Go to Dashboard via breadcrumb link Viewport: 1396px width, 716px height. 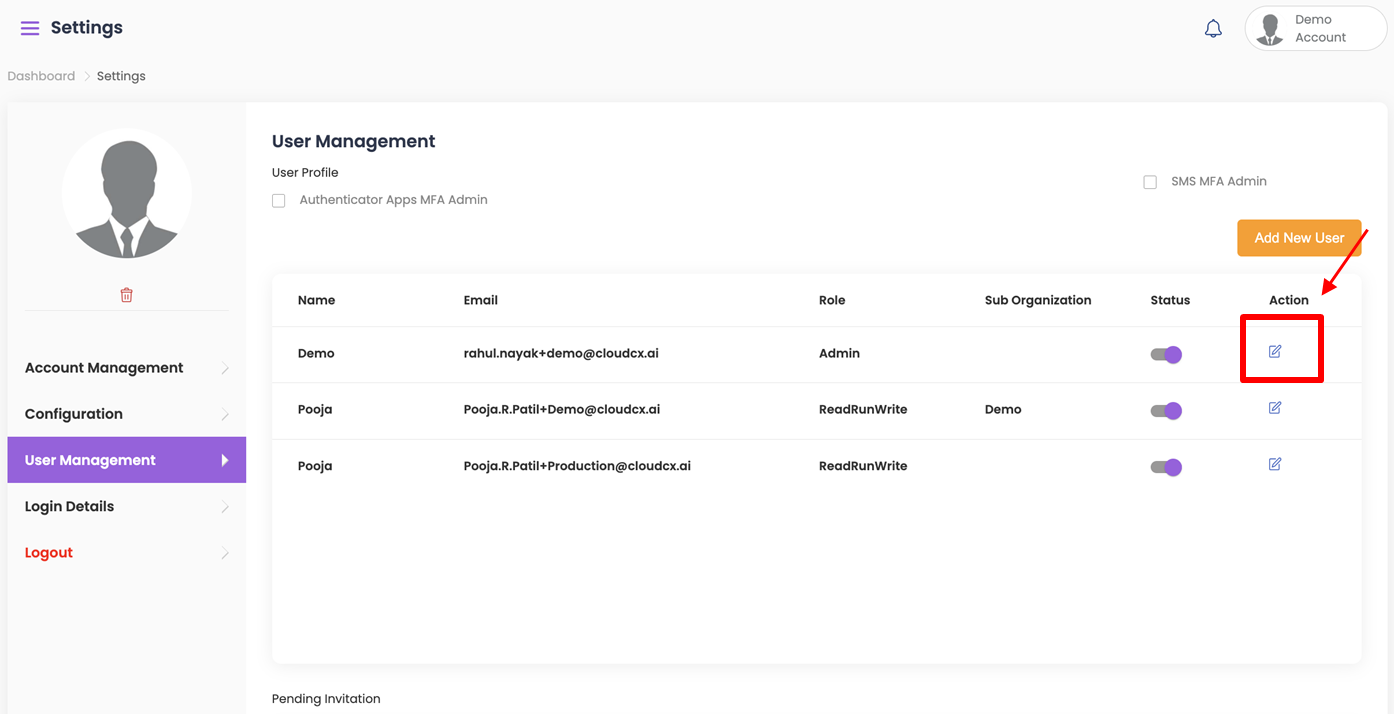click(41, 76)
